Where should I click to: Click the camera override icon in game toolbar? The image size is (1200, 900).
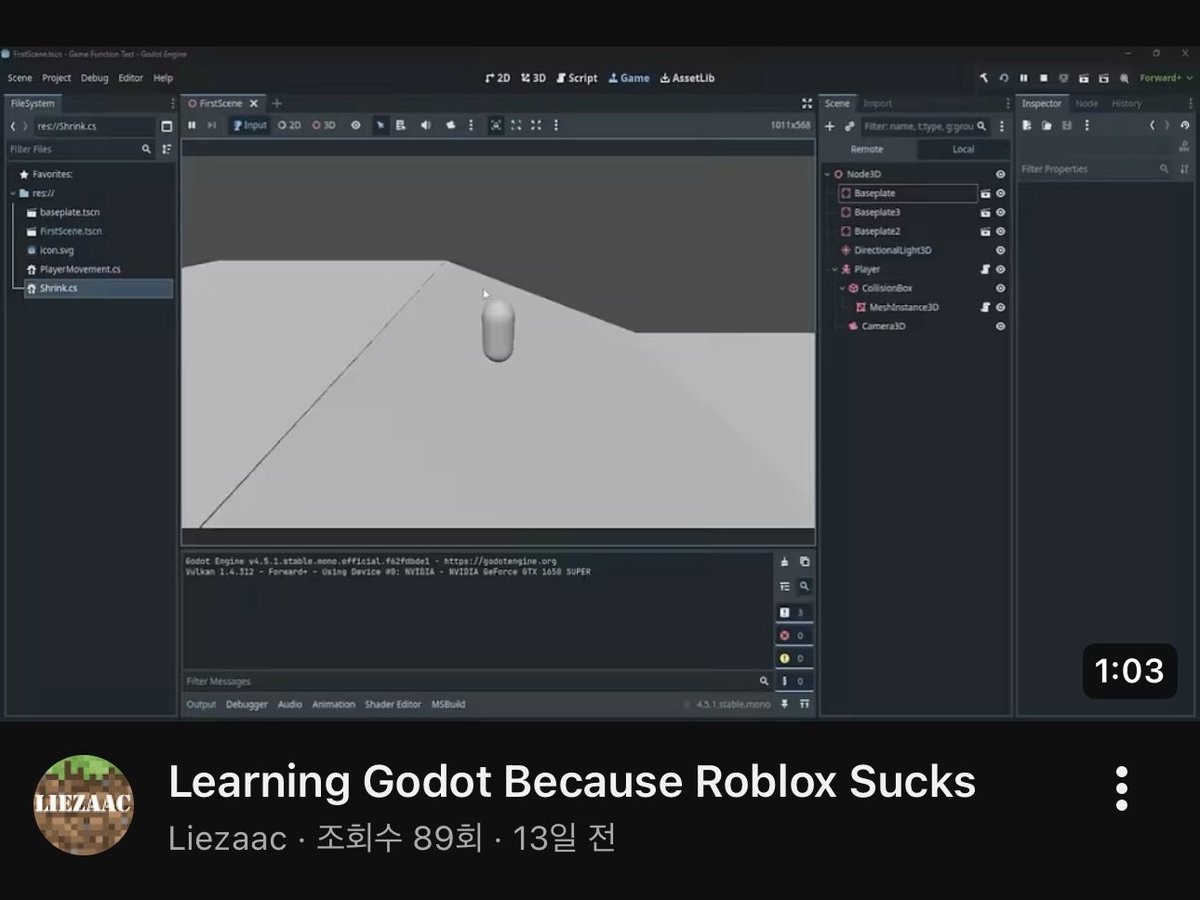450,125
